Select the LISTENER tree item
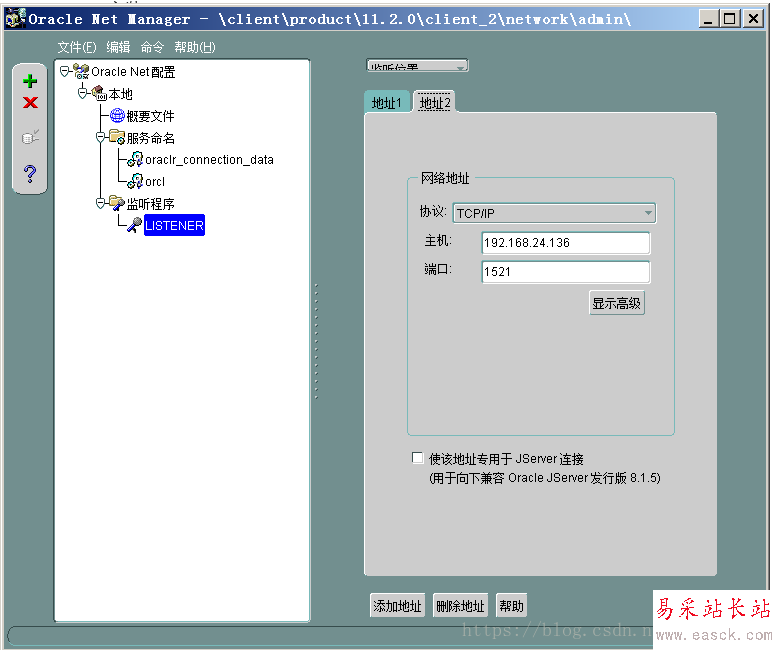 click(174, 225)
